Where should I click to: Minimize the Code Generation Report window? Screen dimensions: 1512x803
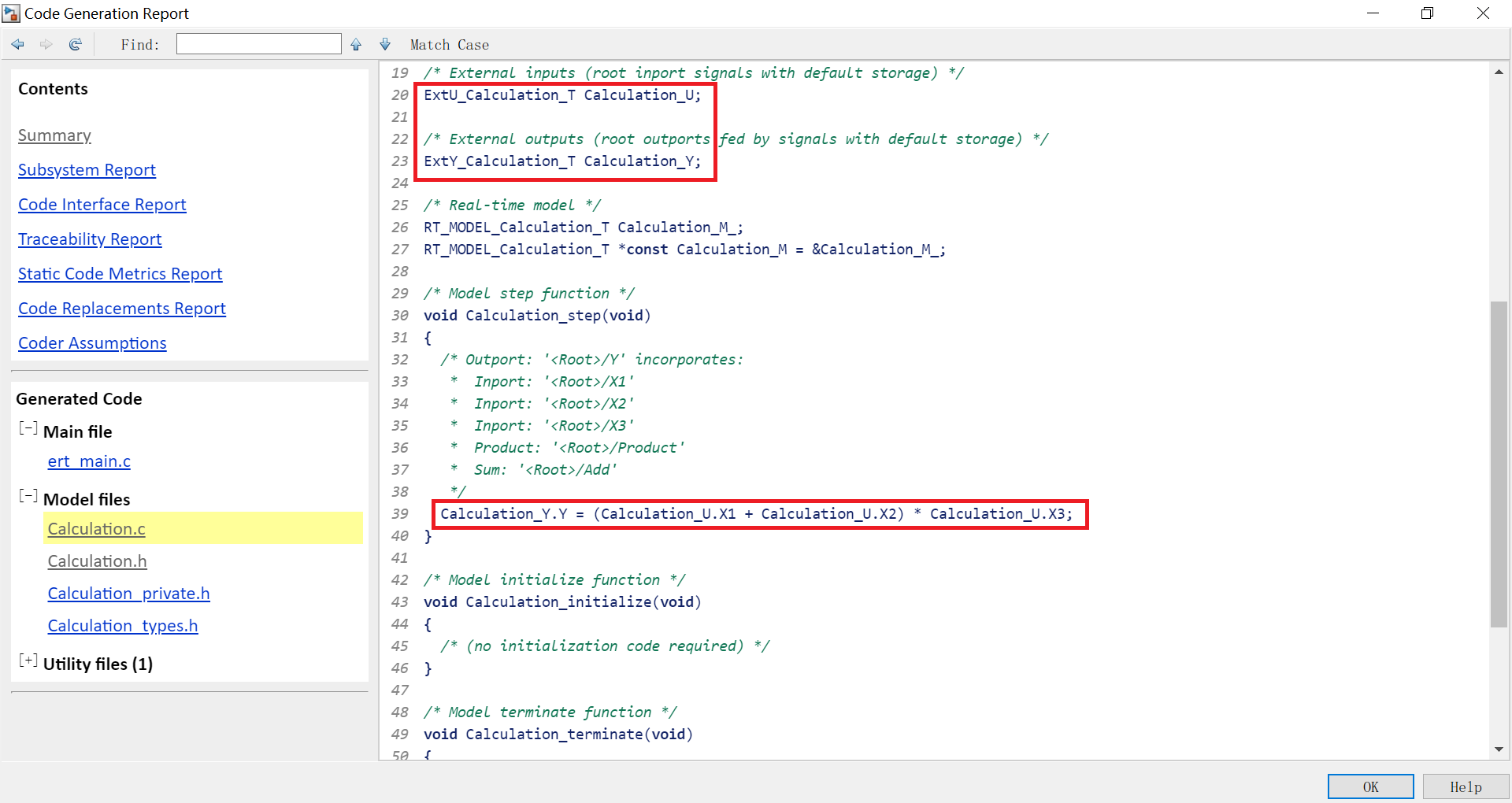[1373, 13]
